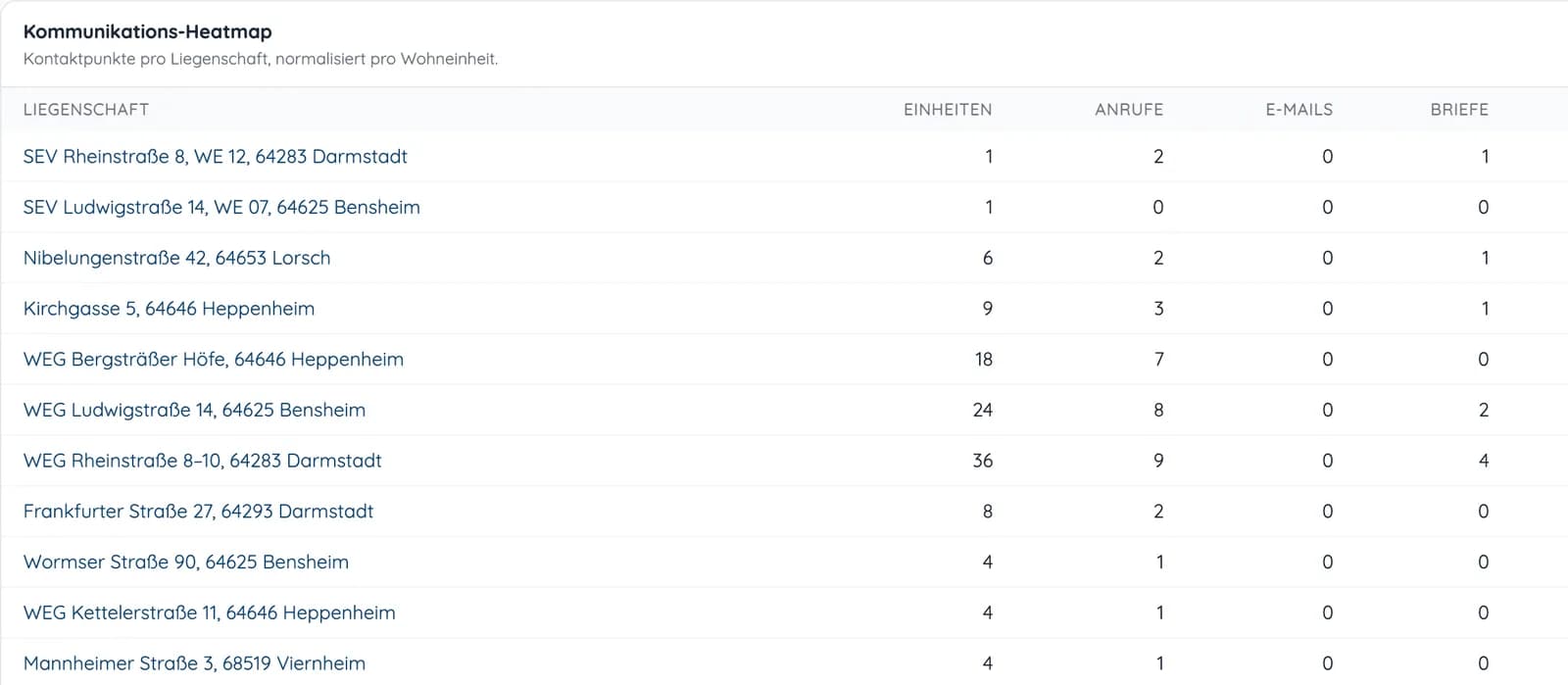Select the E-Mails value 0 for WEG Kettelerstraße 11
Image resolution: width=1568 pixels, height=685 pixels.
(1328, 613)
